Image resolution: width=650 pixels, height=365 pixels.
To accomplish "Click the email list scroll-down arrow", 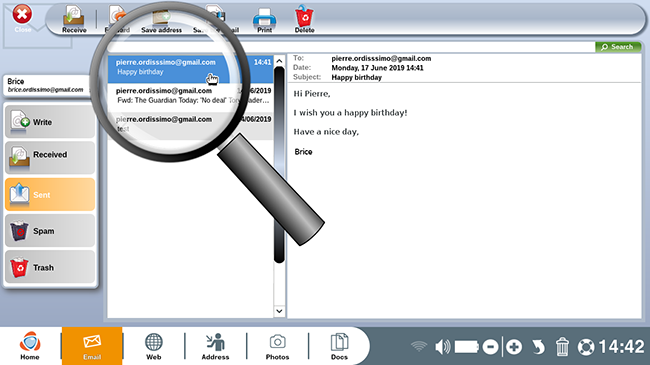I will pos(279,311).
